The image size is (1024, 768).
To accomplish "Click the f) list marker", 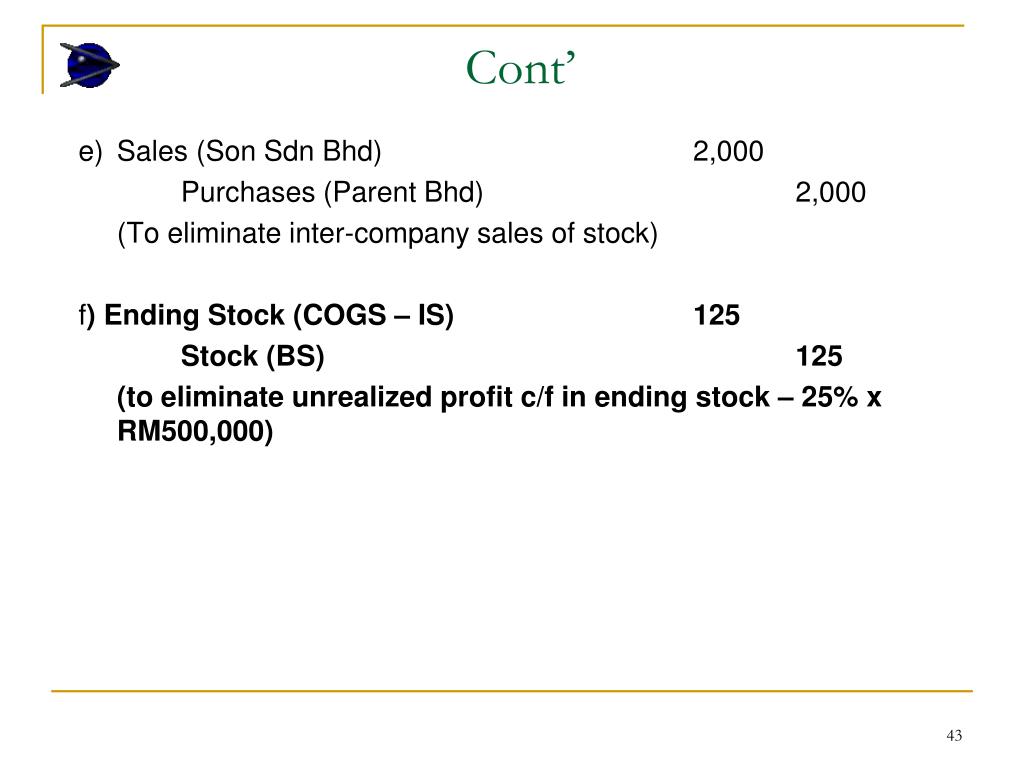I will [87, 315].
